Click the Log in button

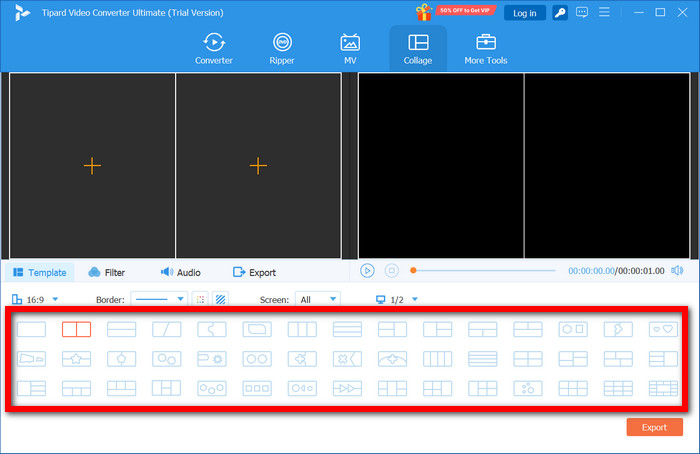point(523,13)
